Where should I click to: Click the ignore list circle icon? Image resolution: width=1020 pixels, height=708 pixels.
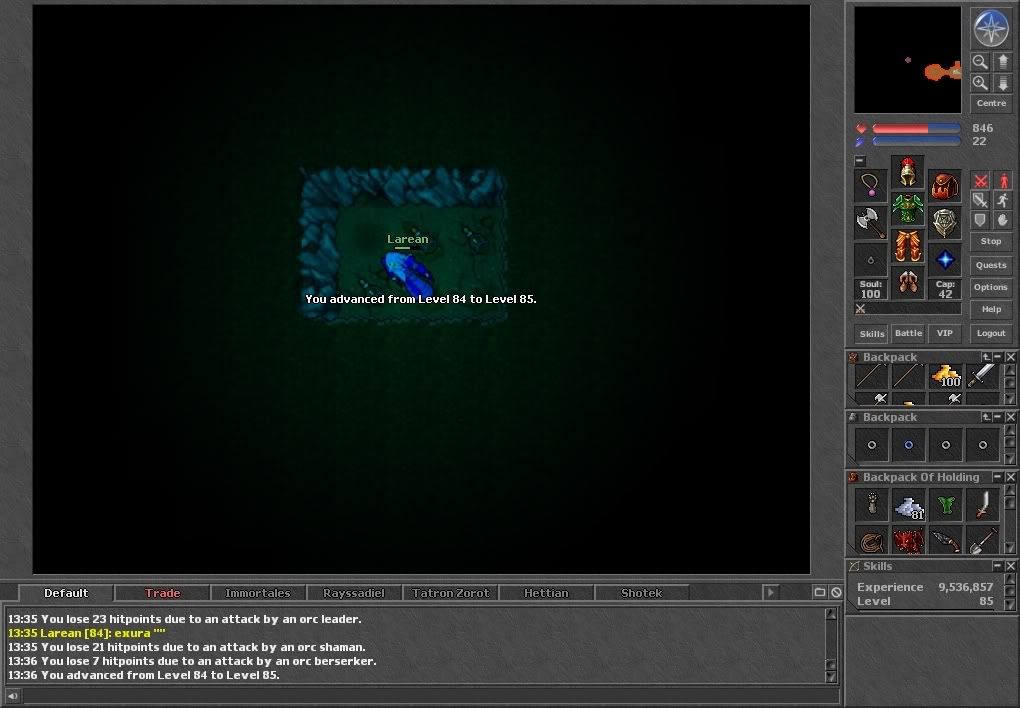coord(836,592)
